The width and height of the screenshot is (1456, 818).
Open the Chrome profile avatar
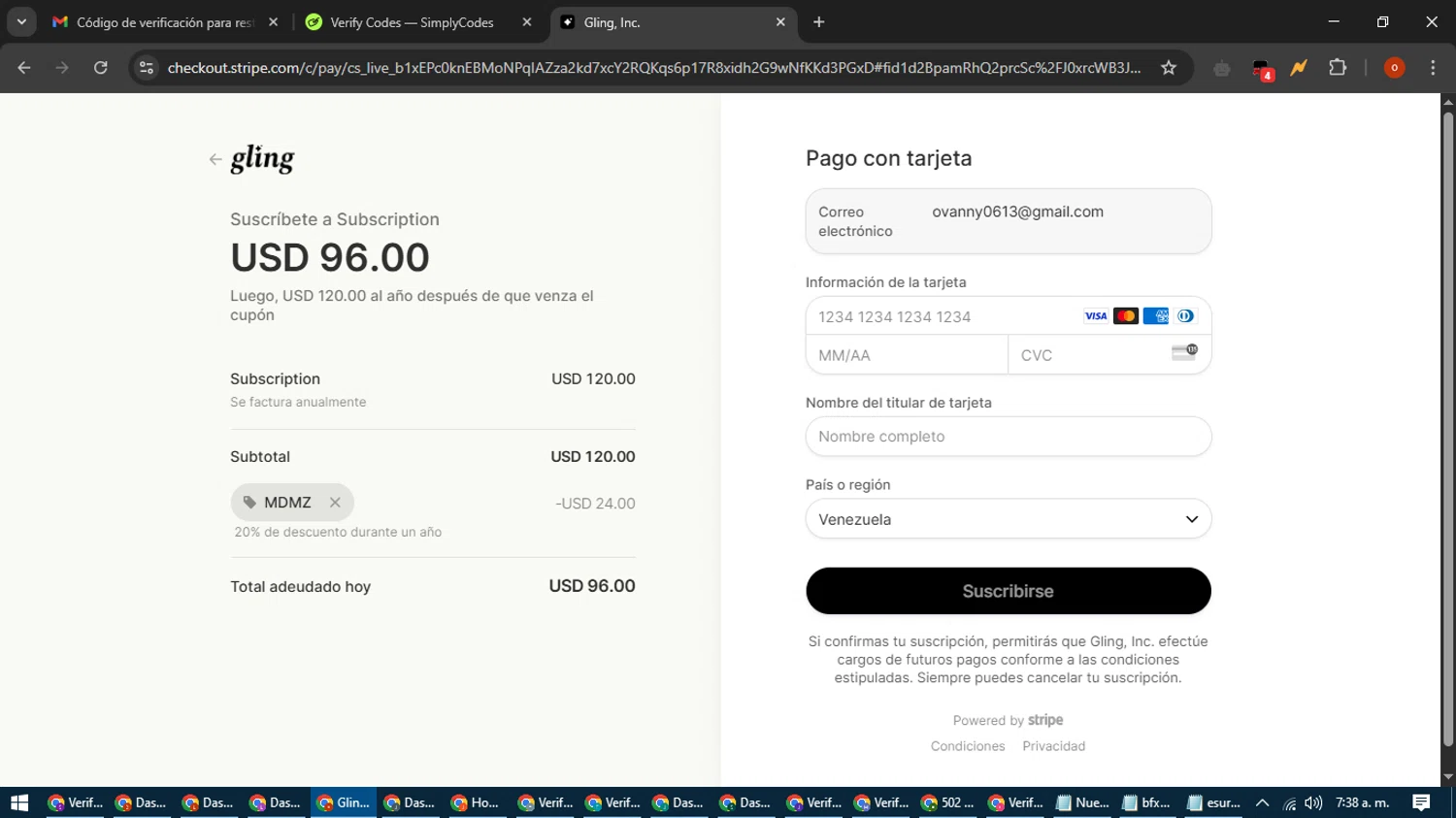1394,68
